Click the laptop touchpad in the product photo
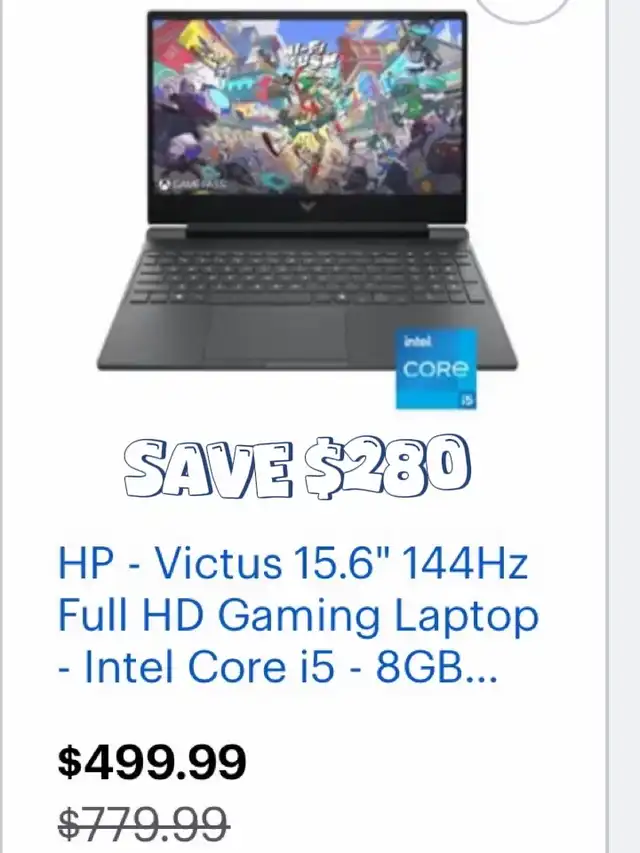 point(276,333)
